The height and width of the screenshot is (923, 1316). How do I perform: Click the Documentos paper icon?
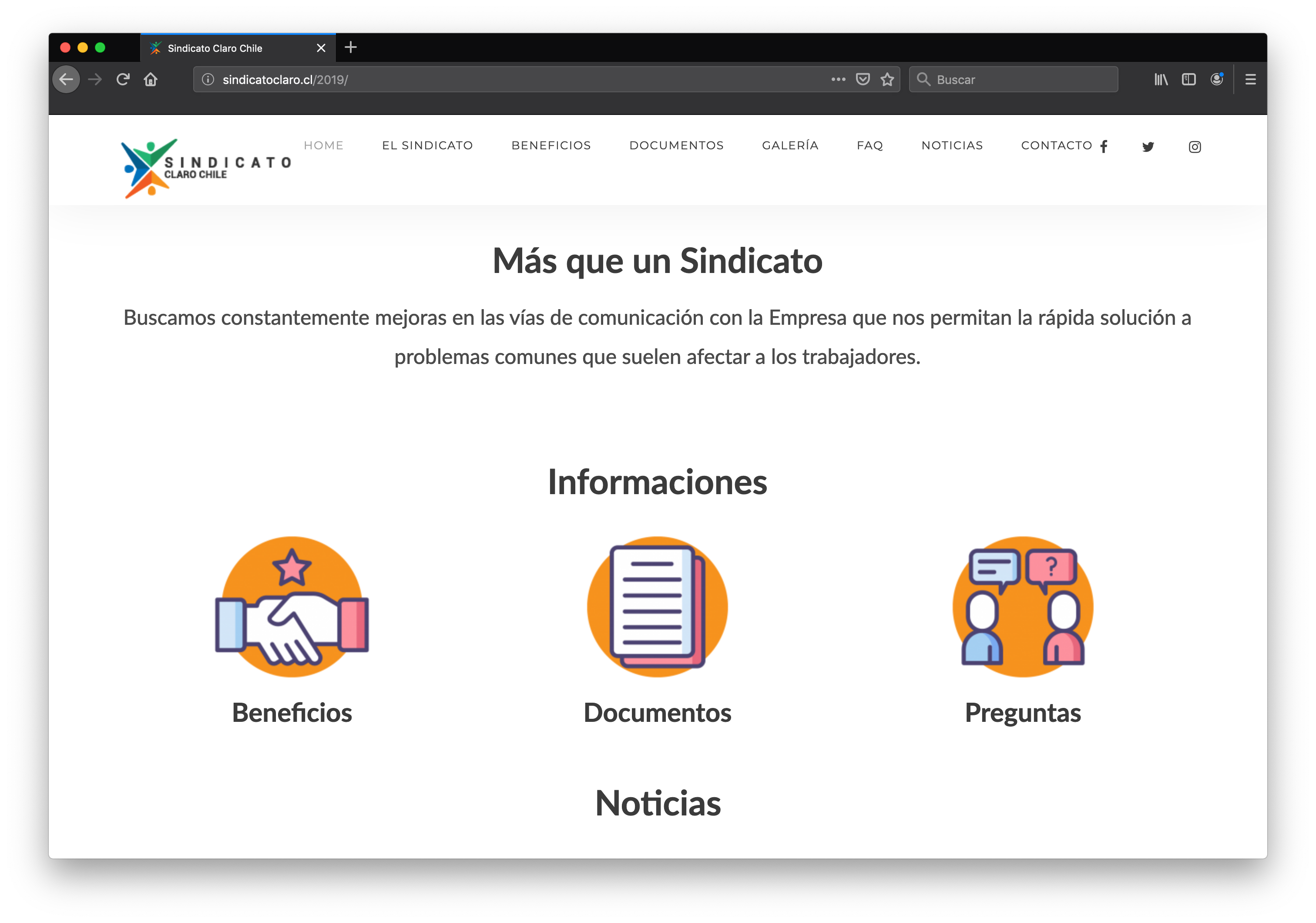pos(658,607)
